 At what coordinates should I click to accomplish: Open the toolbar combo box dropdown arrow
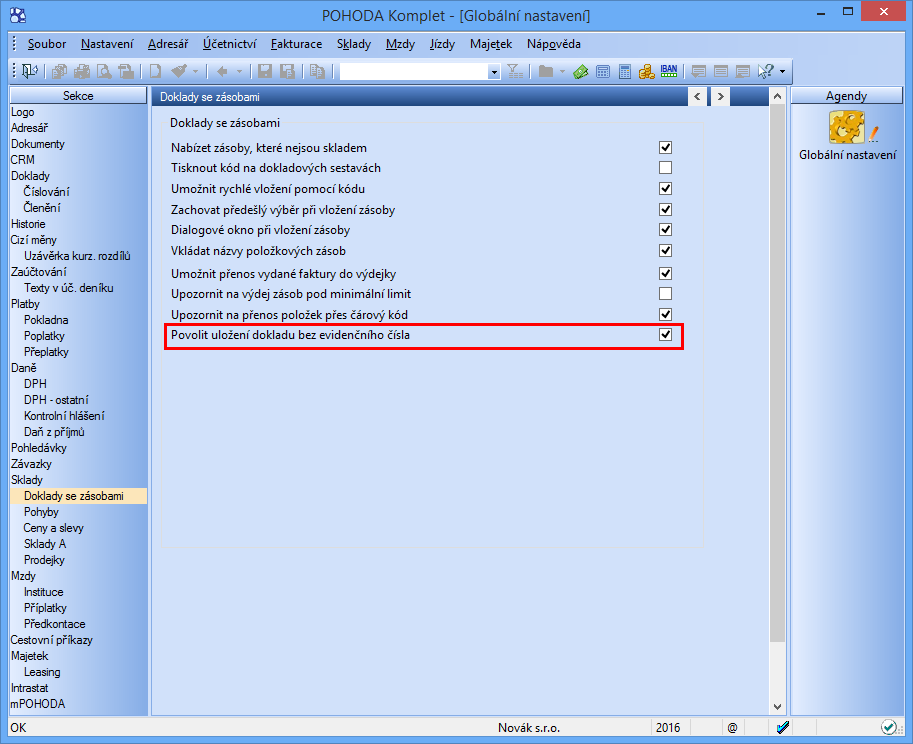pyautogui.click(x=494, y=72)
